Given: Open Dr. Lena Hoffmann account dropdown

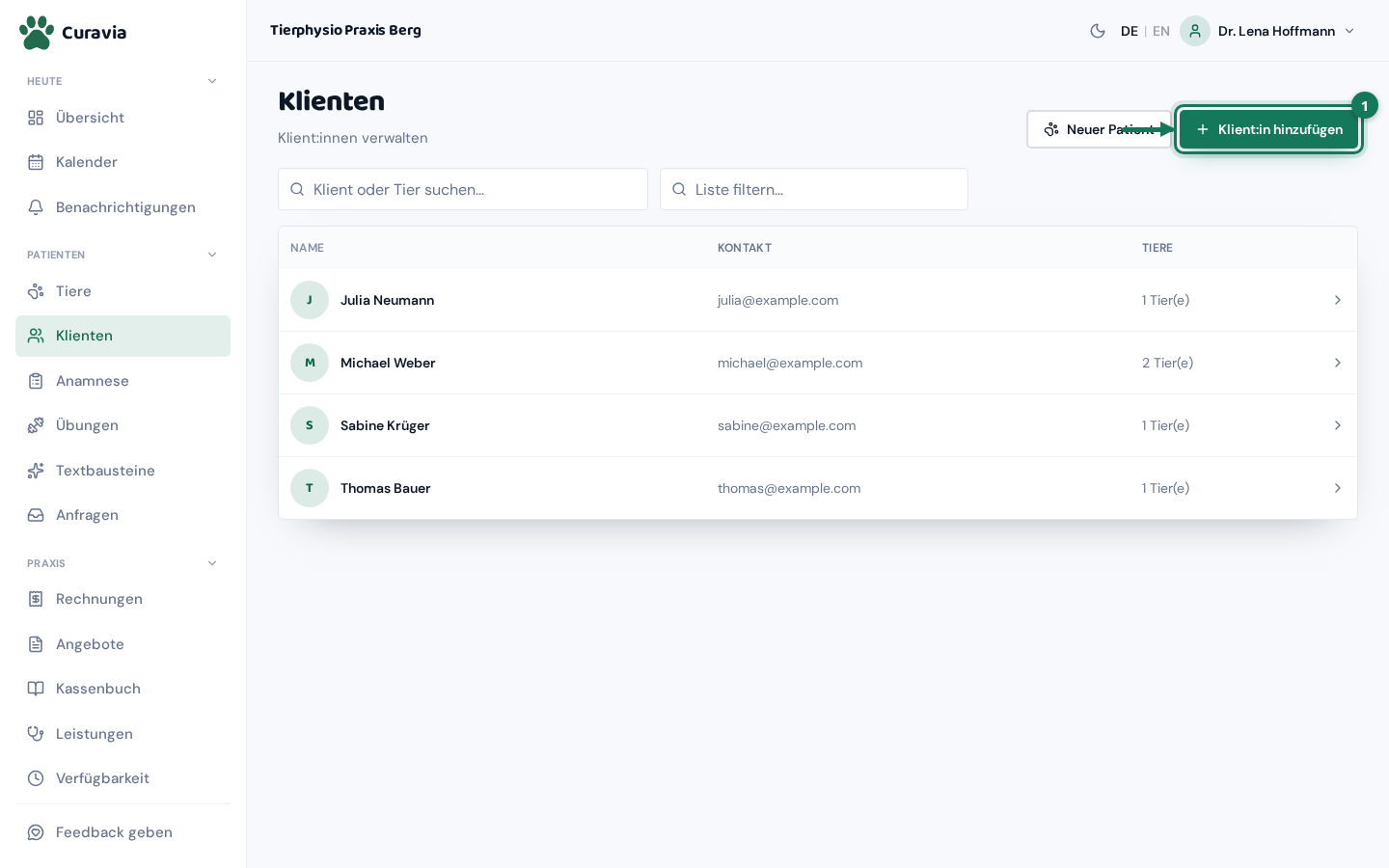Looking at the screenshot, I should tap(1268, 31).
